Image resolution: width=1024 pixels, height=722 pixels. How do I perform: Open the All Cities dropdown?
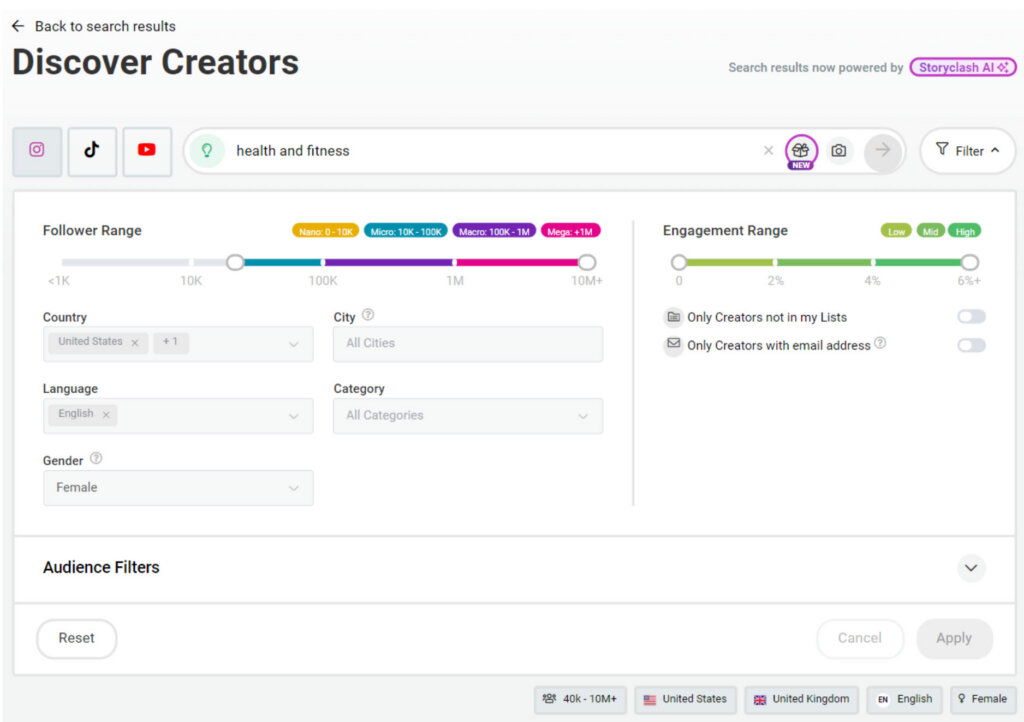pyautogui.click(x=468, y=344)
